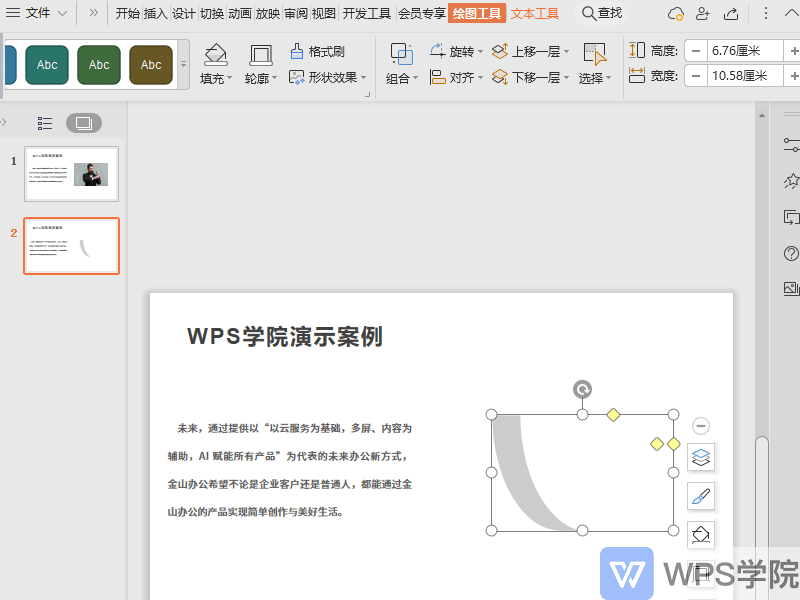Screen dimensions: 800x600
Task: Open the help question mark sidebar icon
Action: pos(791,254)
